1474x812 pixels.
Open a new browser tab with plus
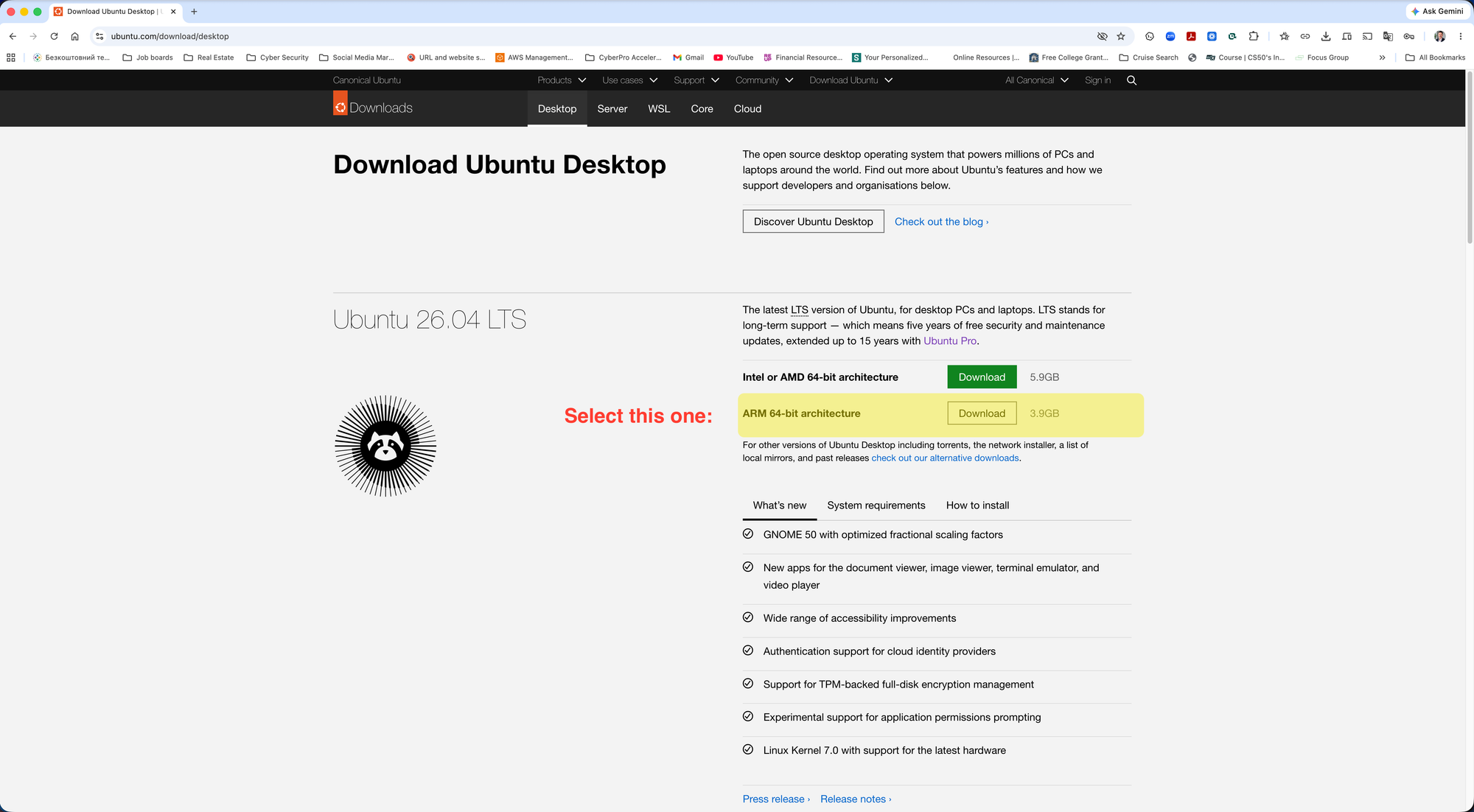(x=194, y=11)
